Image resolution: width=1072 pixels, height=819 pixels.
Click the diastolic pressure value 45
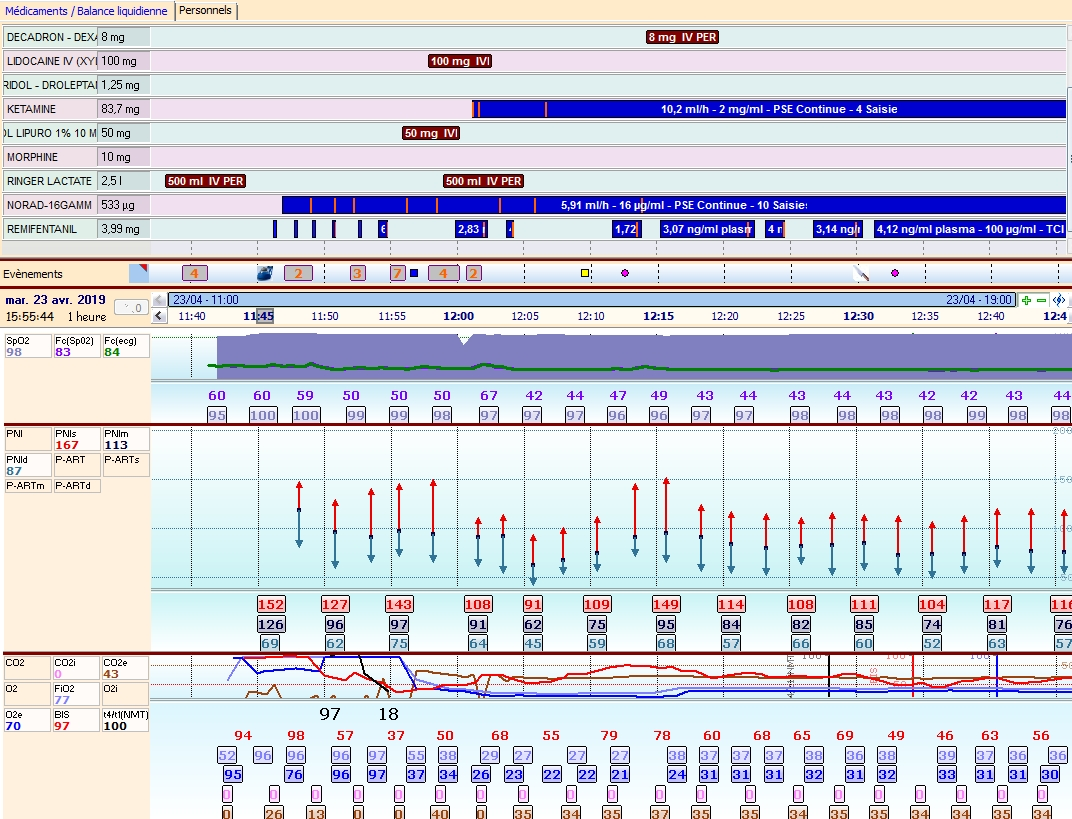(533, 643)
